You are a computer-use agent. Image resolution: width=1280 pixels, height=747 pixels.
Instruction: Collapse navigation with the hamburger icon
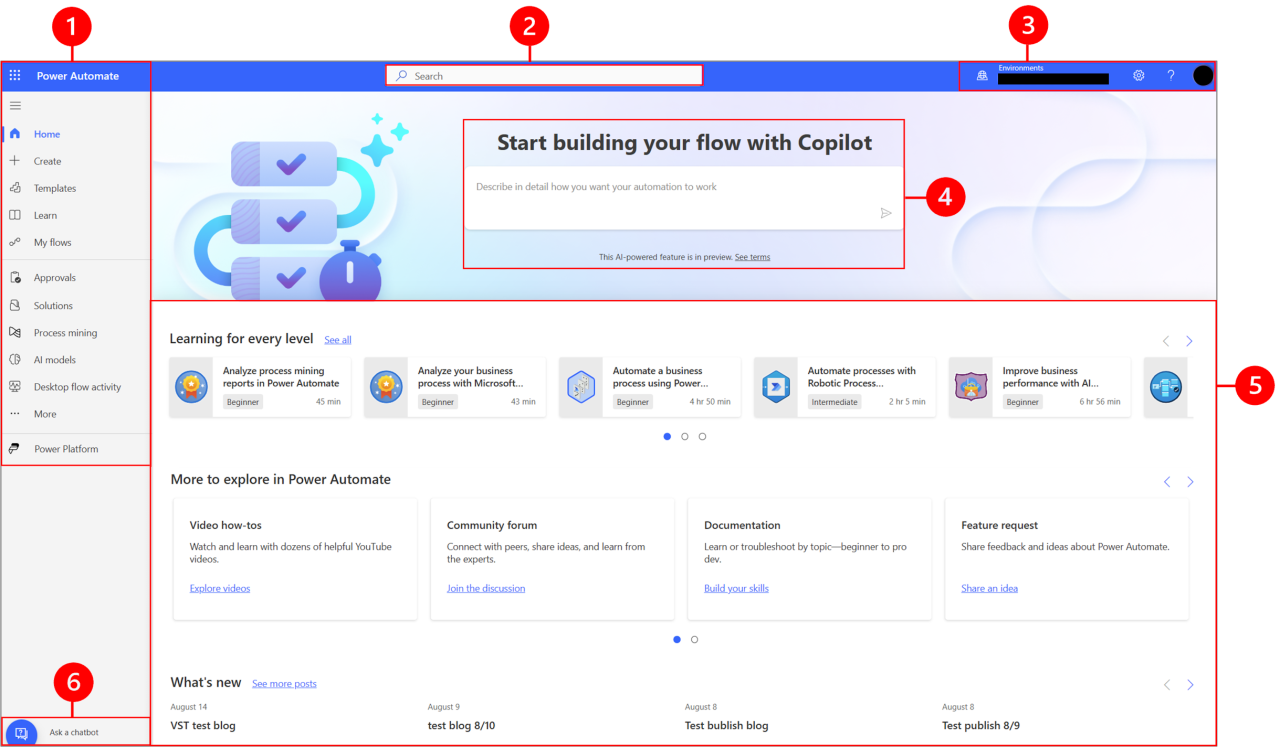point(15,105)
